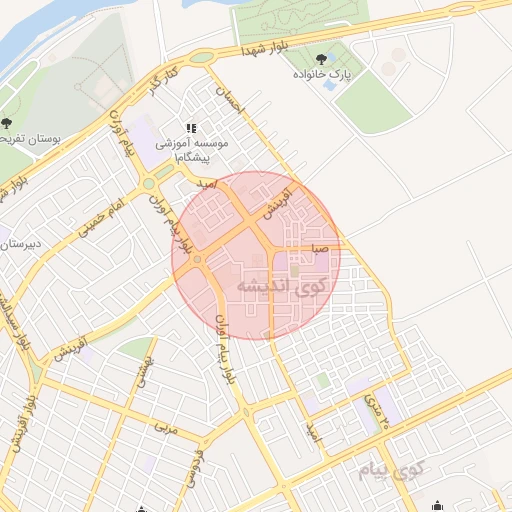The image size is (512, 512).
Task: Click the oval roundabout on بلوار شهدا
Action: tap(201, 58)
